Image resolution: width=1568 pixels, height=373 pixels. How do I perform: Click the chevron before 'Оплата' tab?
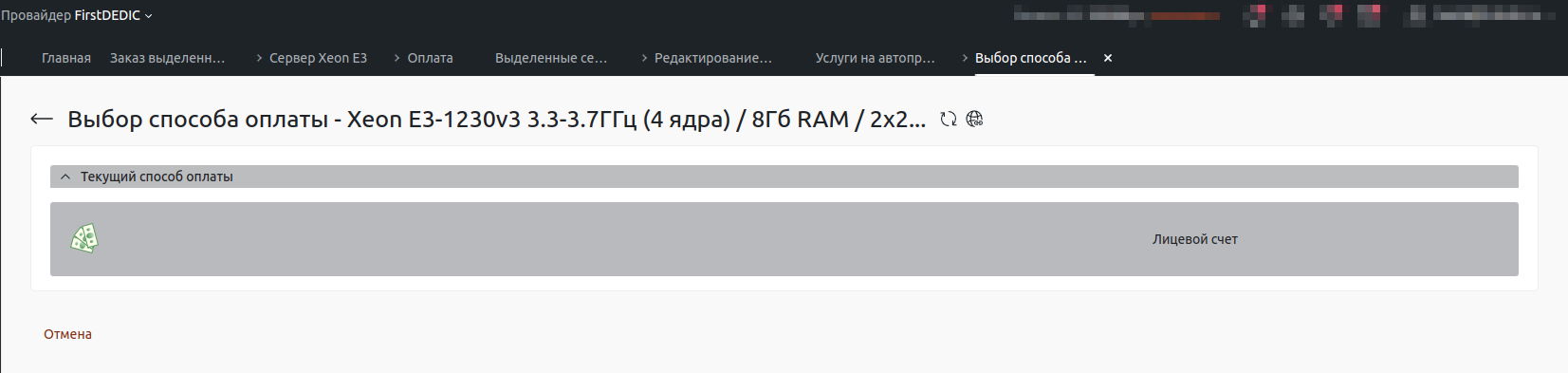[x=397, y=58]
